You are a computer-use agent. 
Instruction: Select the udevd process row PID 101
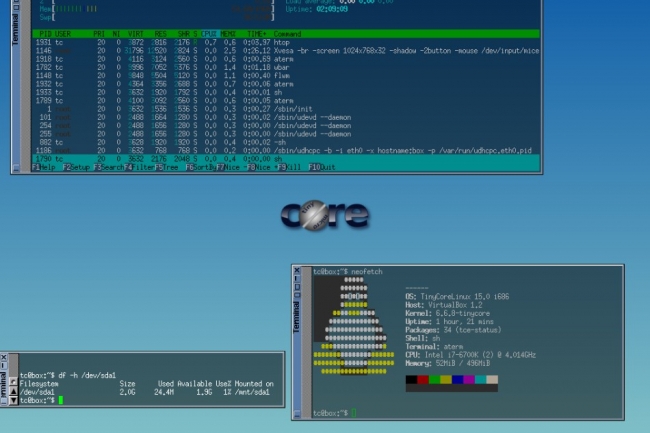pyautogui.click(x=286, y=117)
